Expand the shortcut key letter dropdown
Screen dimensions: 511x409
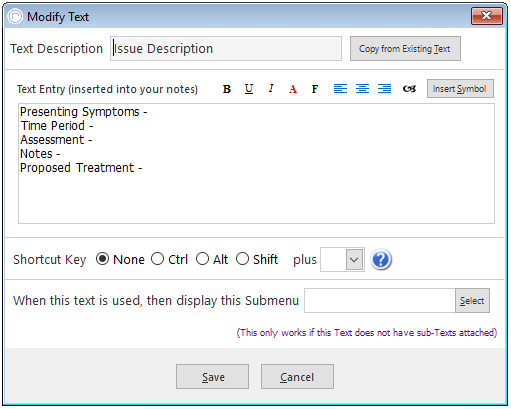point(354,260)
